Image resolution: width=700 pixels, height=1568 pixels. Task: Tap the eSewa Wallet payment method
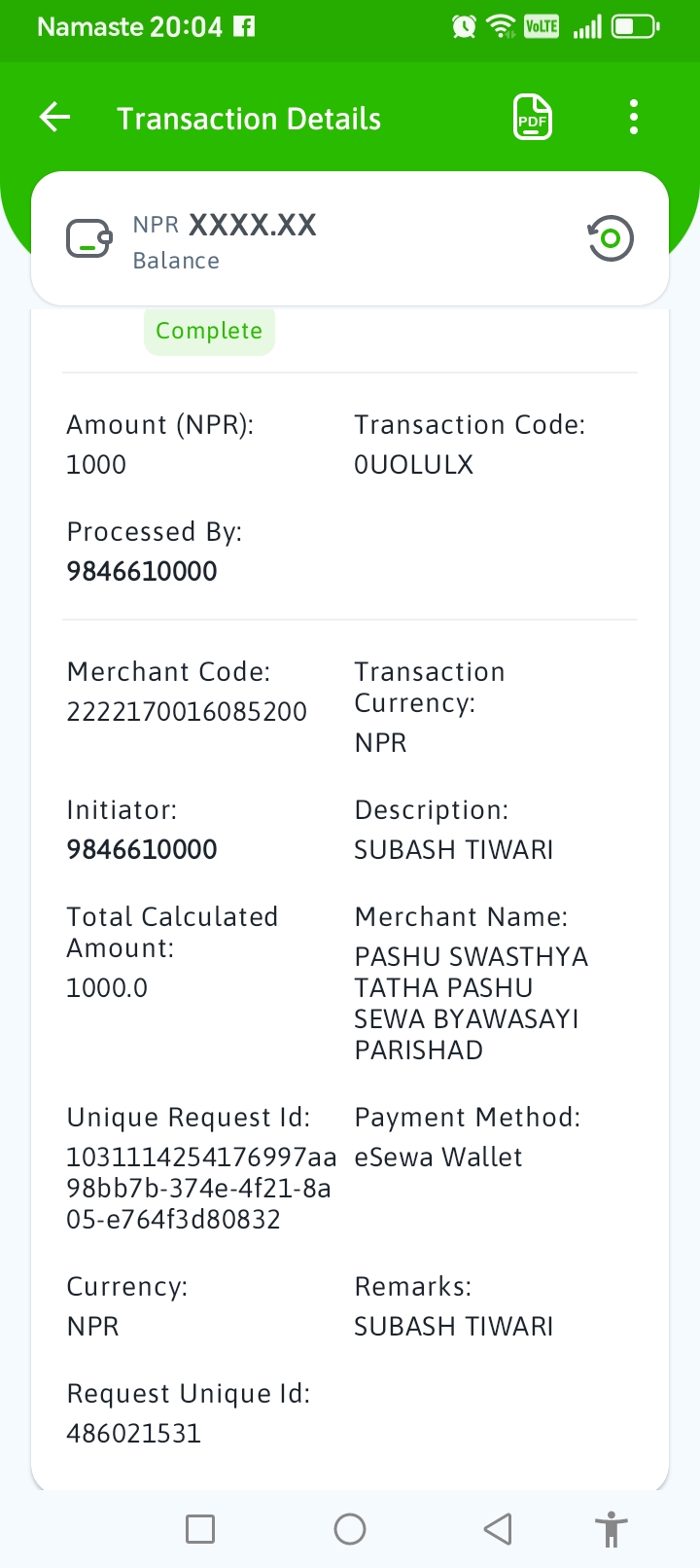click(x=438, y=1158)
